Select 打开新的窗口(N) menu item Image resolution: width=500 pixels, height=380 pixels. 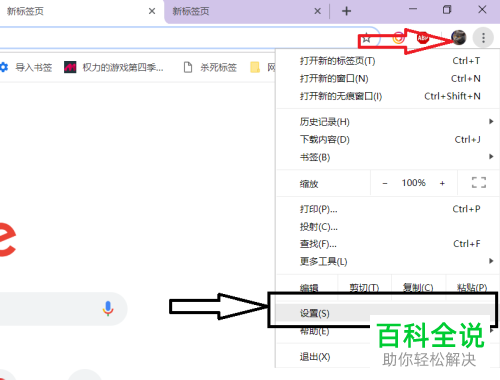[388, 79]
